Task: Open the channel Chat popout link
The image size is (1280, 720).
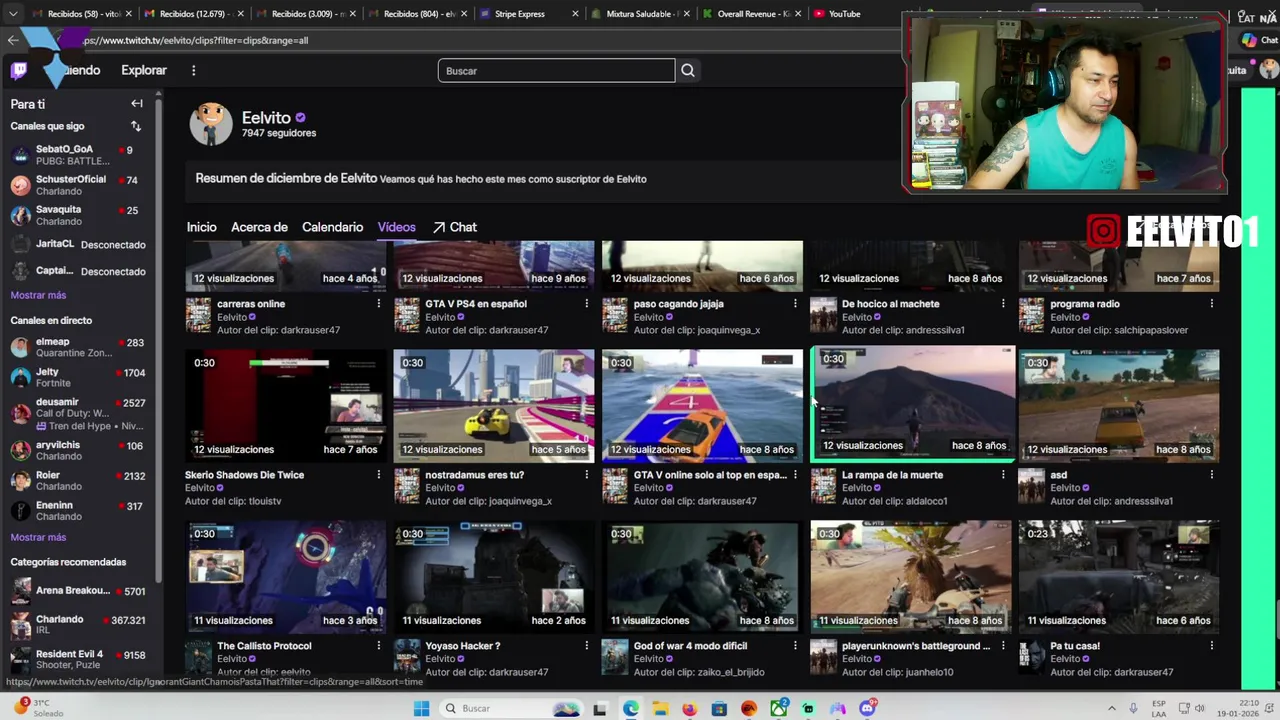Action: point(455,227)
